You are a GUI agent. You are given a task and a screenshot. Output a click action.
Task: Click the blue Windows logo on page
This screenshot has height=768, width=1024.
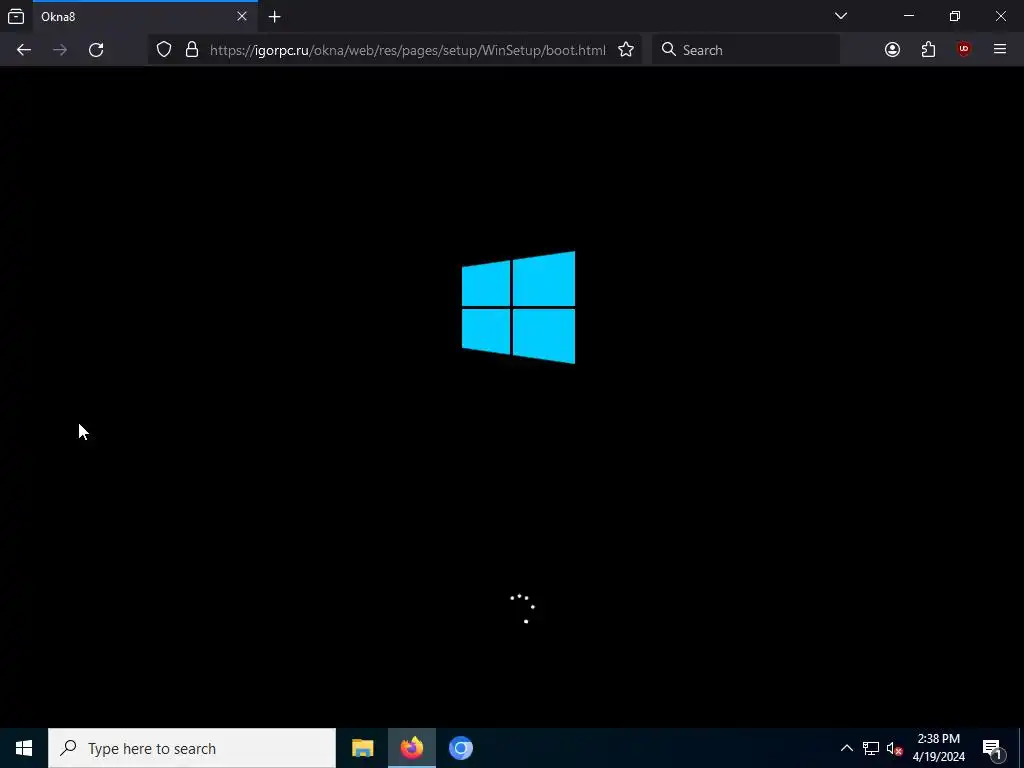point(519,307)
